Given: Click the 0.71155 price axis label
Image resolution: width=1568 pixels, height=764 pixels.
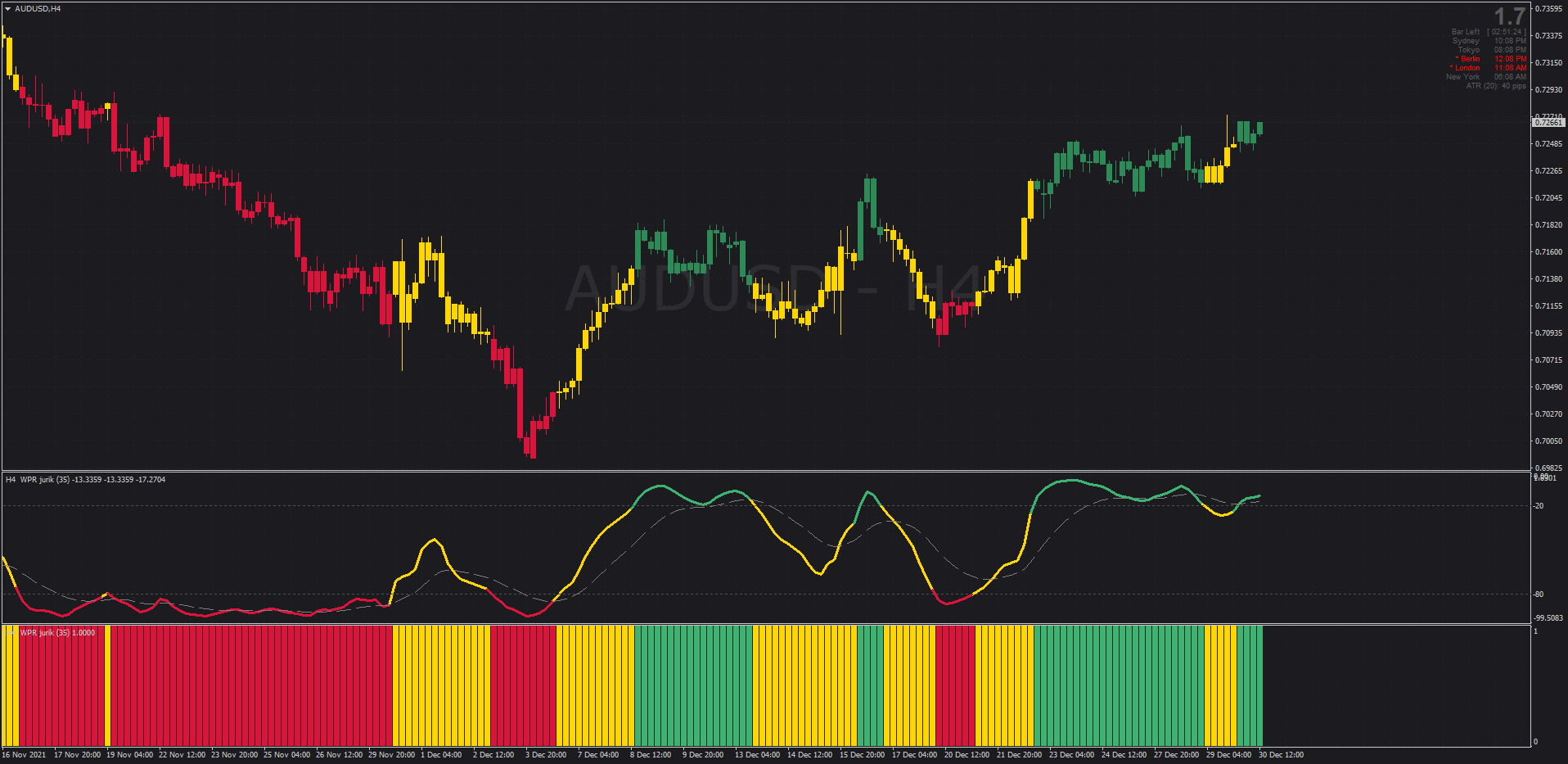Looking at the screenshot, I should coord(1548,306).
